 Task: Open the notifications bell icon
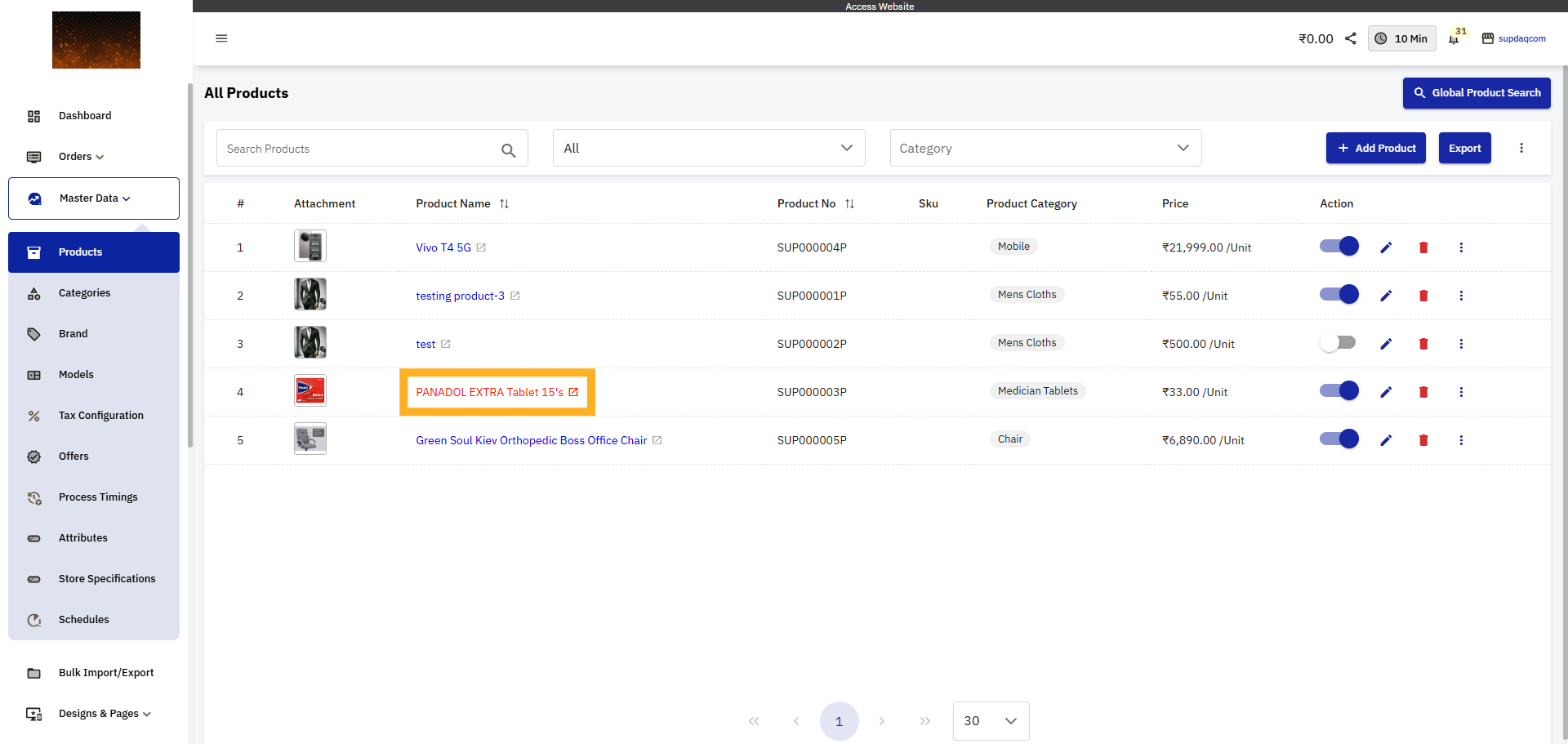point(1455,38)
